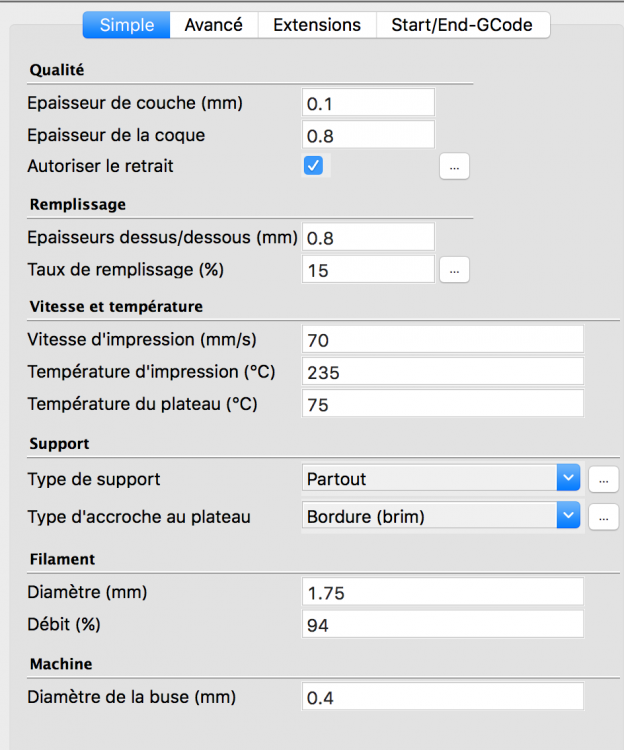Select the Simple tab

coord(127,24)
